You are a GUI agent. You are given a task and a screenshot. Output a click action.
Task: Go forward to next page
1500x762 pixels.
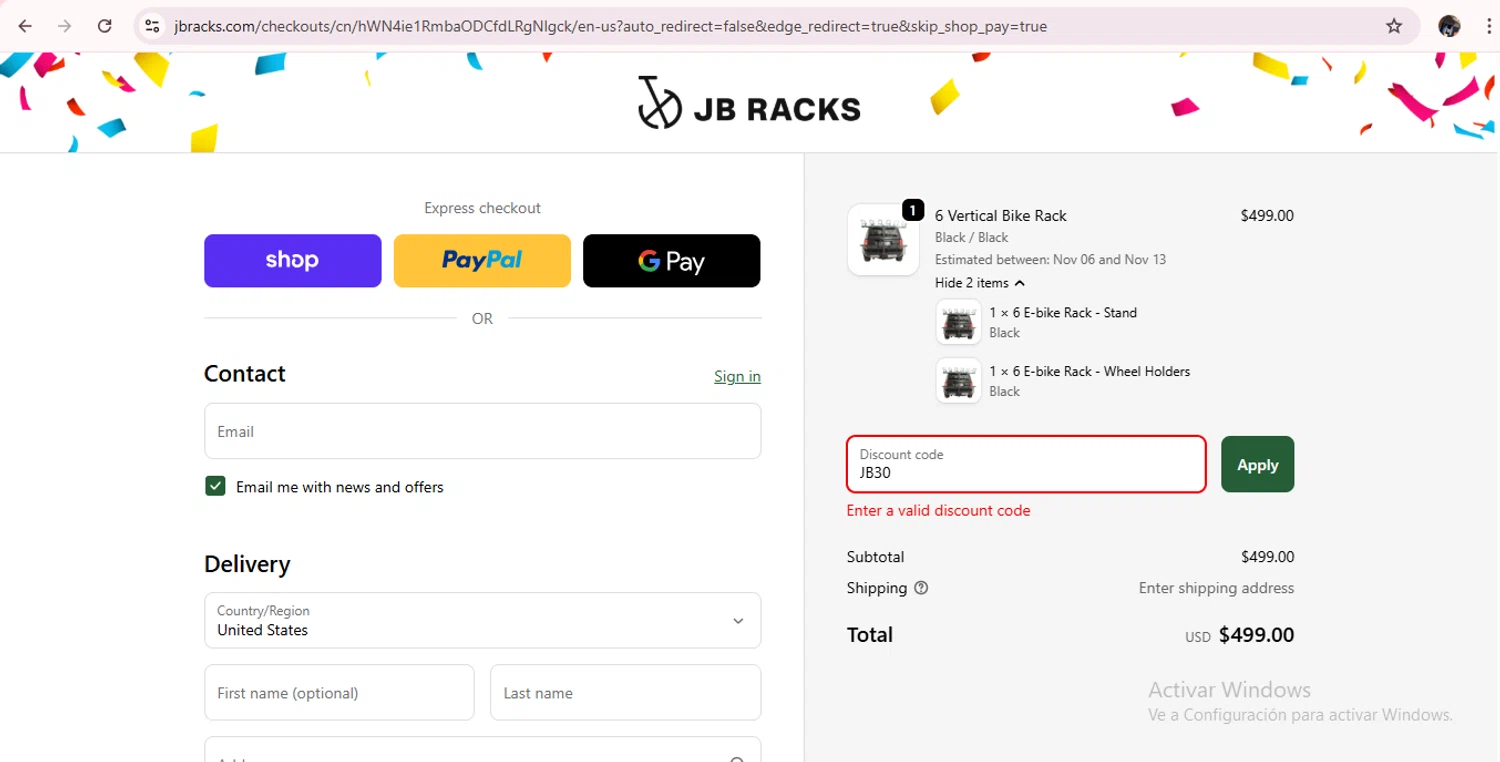coord(65,26)
